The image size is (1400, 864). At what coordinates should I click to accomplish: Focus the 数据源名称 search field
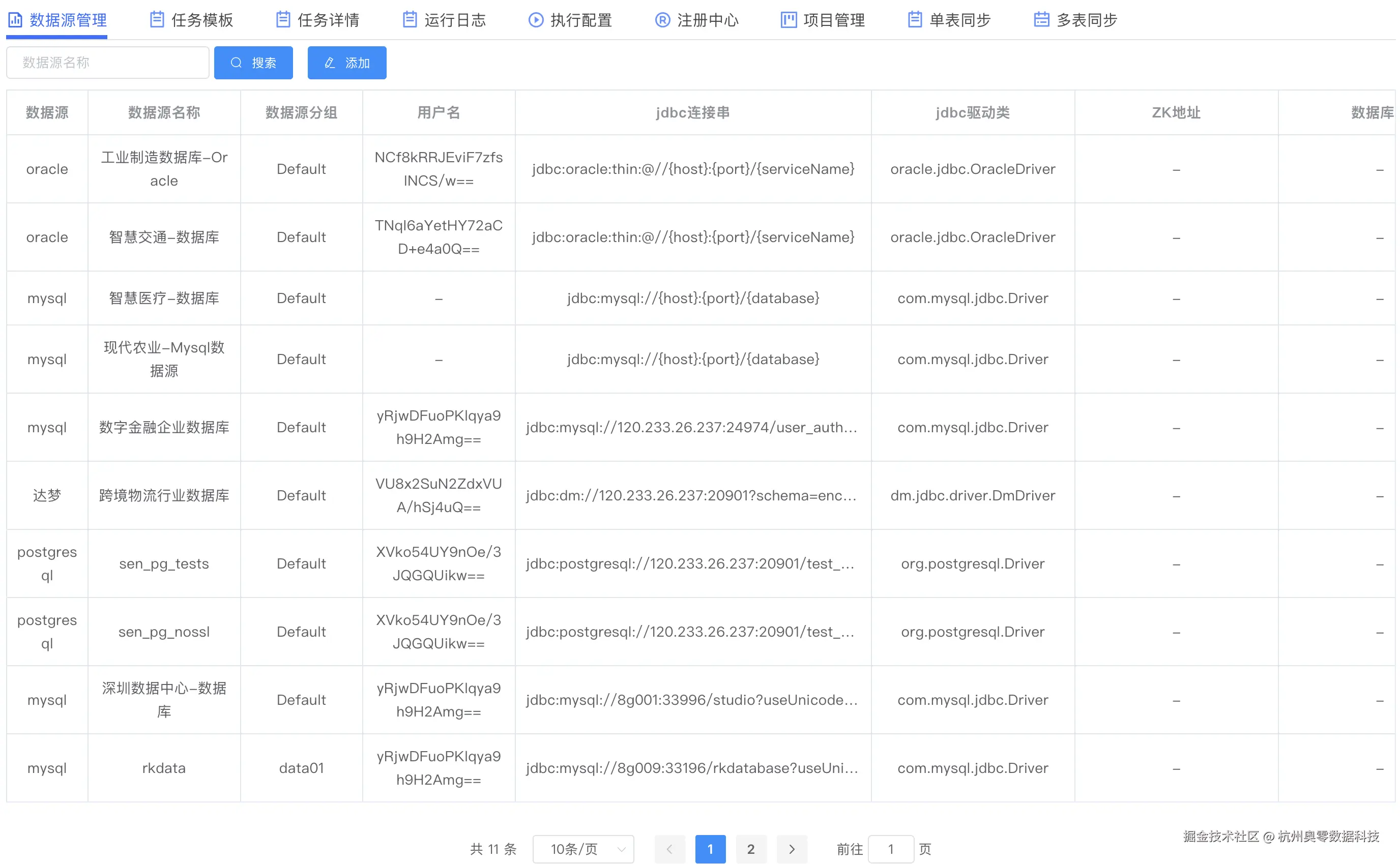click(x=107, y=62)
